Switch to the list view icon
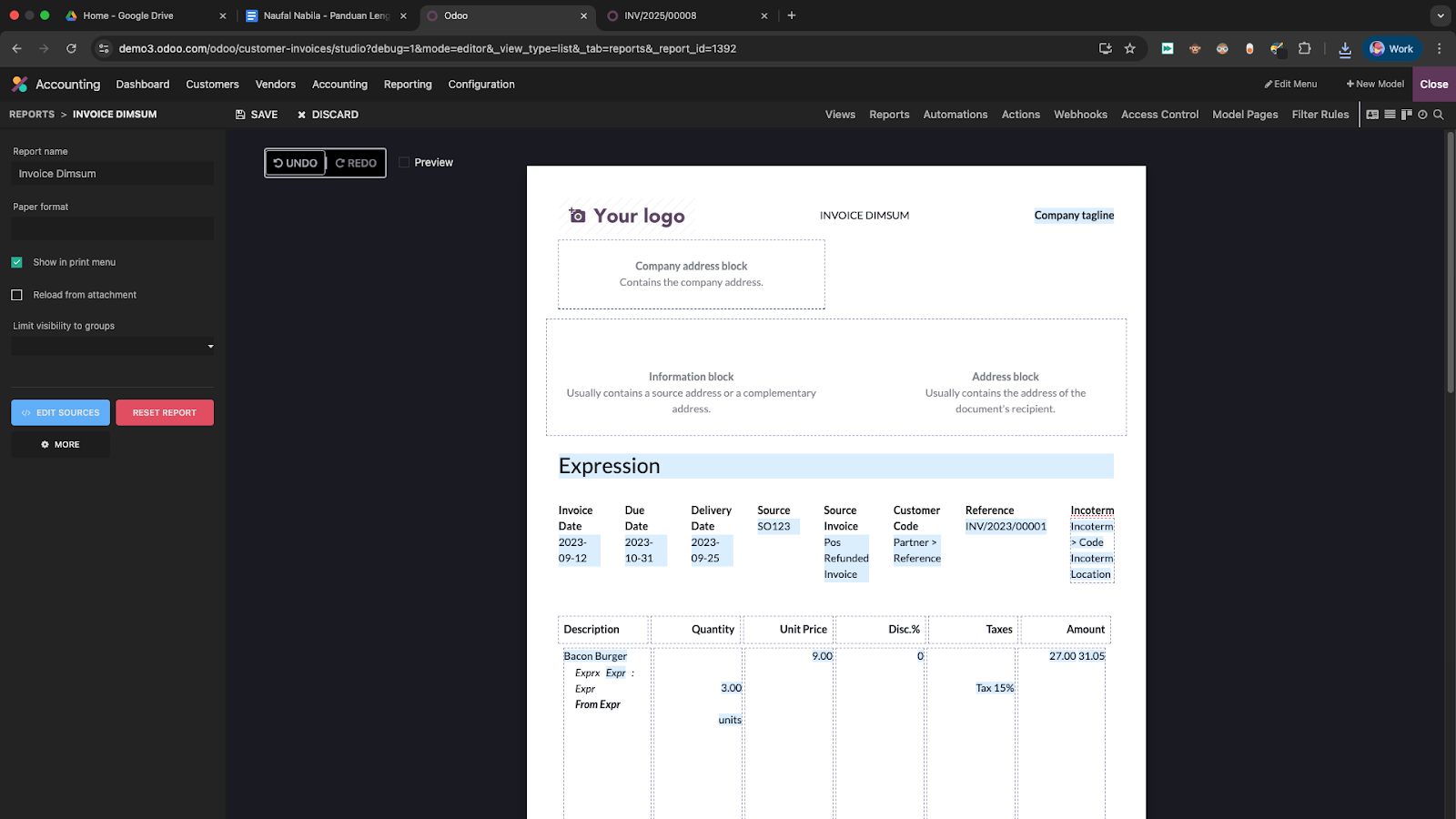Viewport: 1456px width, 819px height. coord(1390,115)
